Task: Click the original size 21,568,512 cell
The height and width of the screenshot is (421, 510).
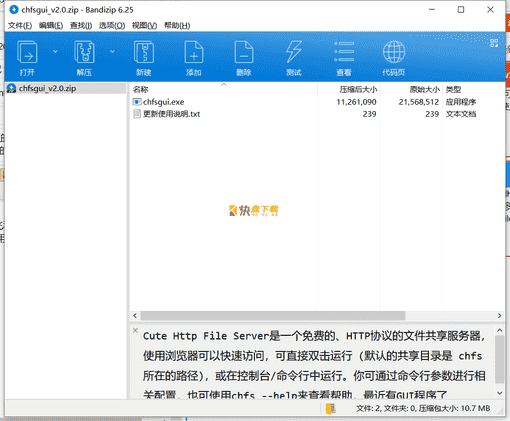Action: (419, 102)
